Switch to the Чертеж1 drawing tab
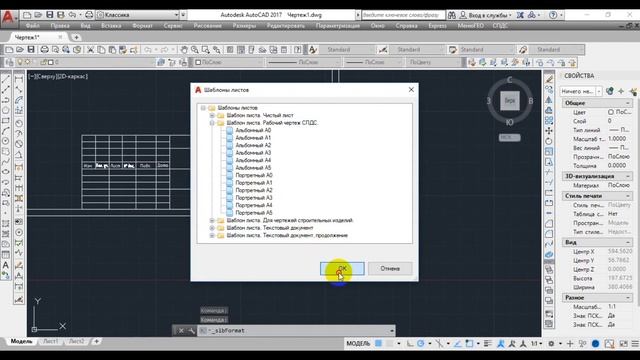This screenshot has width=640, height=360. pos(27,37)
